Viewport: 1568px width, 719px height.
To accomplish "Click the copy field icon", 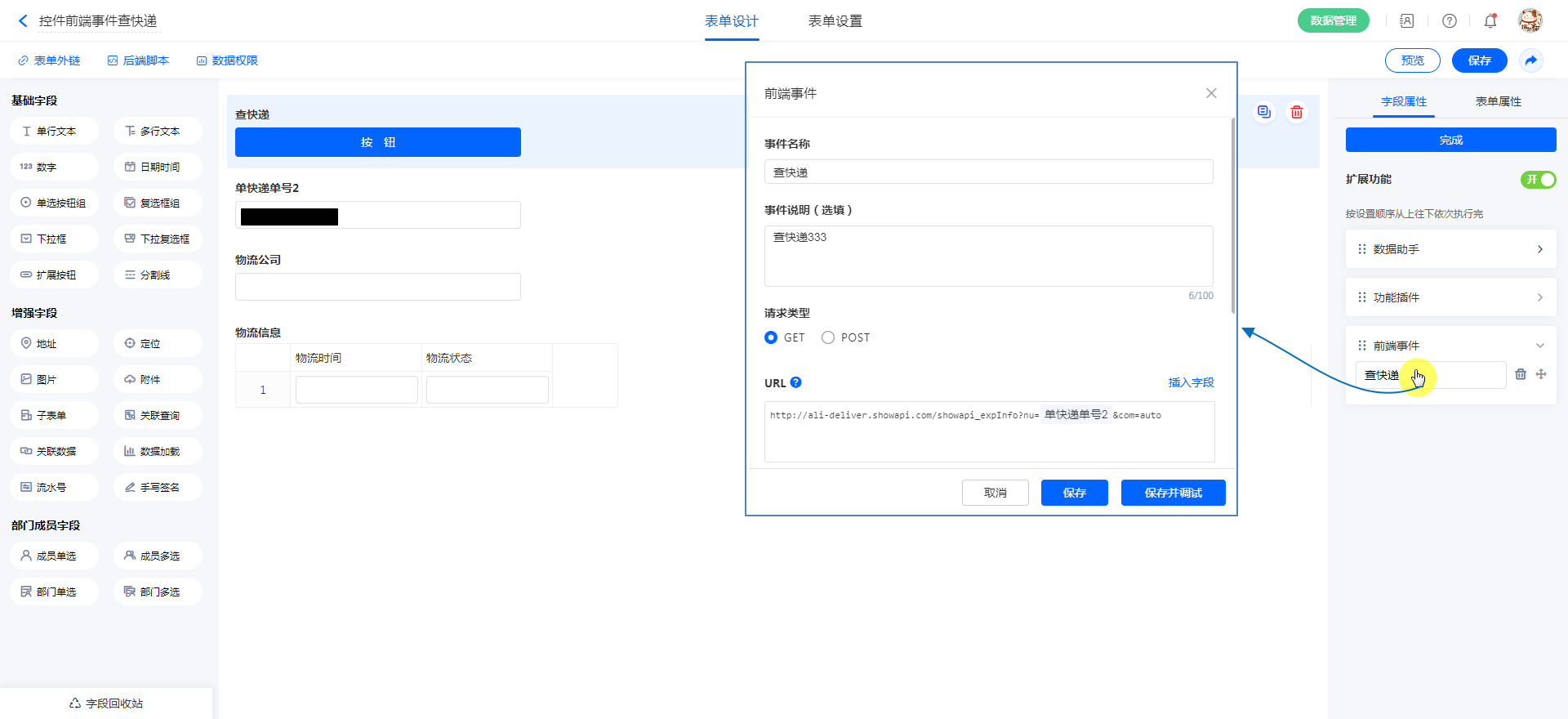I will tap(1263, 112).
